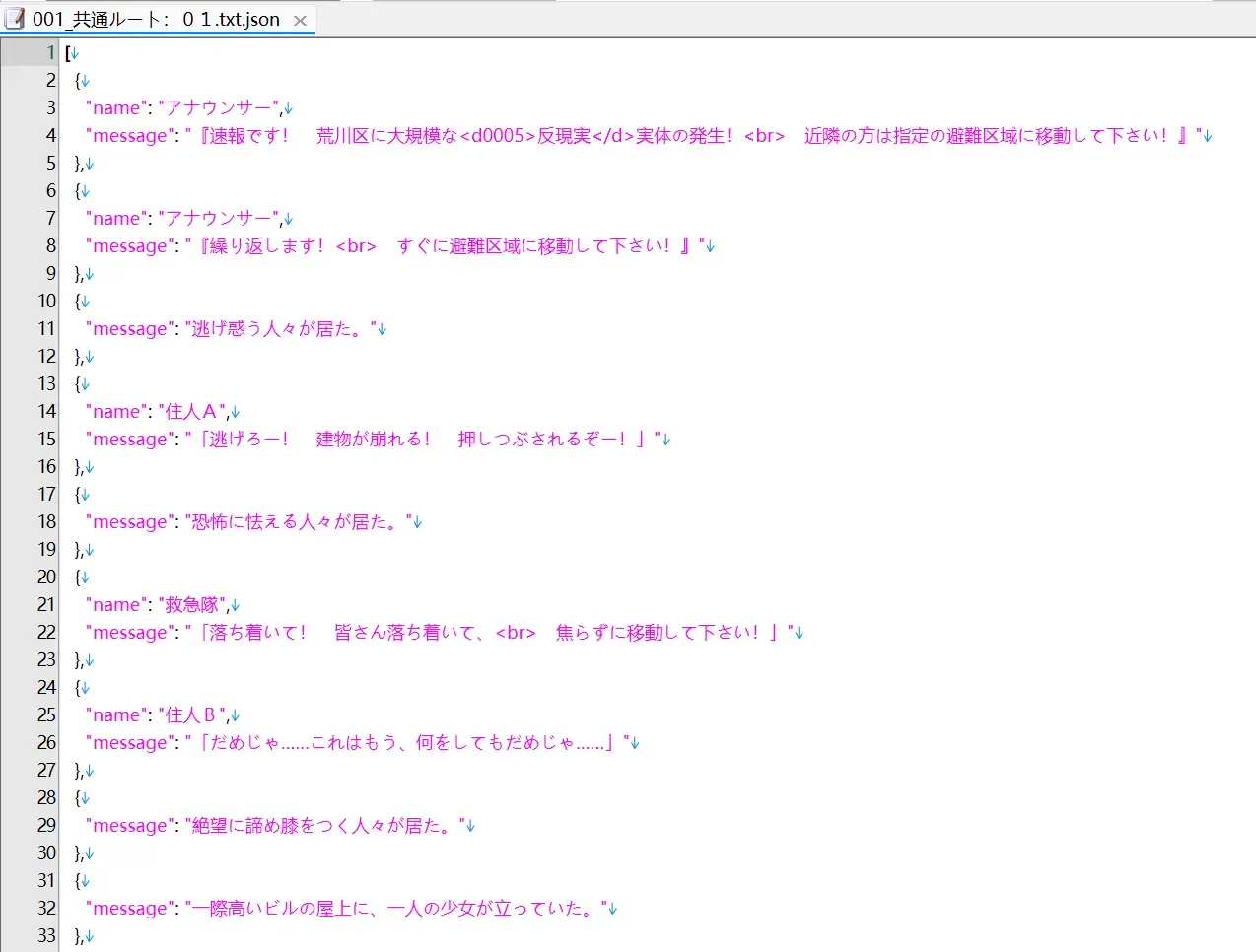Click line number 22 in the margin
The image size is (1256, 952).
click(x=47, y=633)
